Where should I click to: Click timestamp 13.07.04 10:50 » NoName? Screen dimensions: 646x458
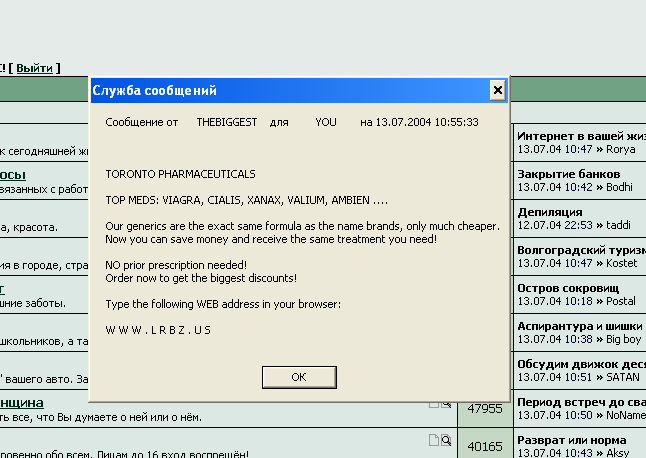pyautogui.click(x=581, y=415)
